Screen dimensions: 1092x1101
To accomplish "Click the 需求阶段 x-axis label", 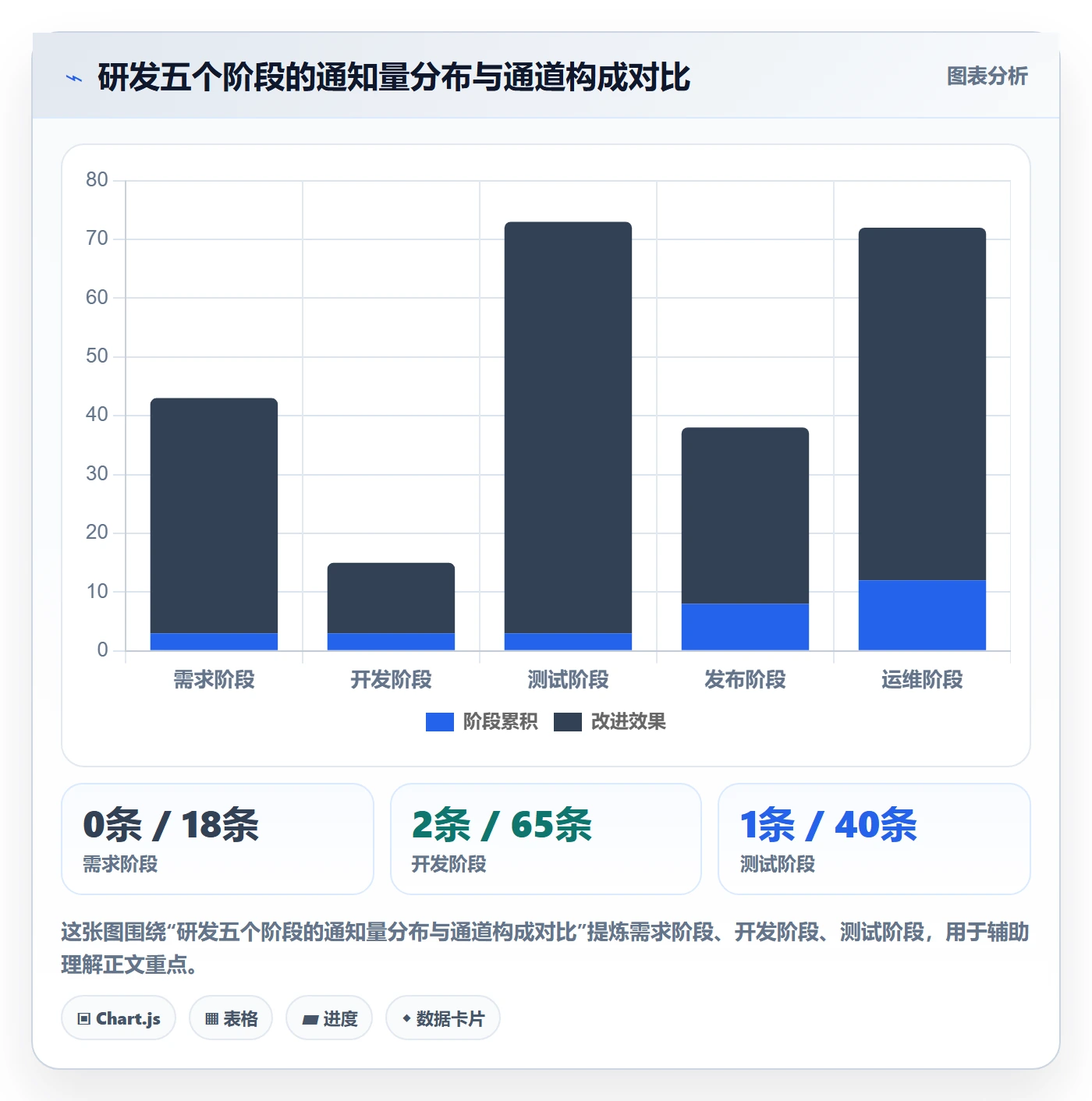I will [x=214, y=680].
